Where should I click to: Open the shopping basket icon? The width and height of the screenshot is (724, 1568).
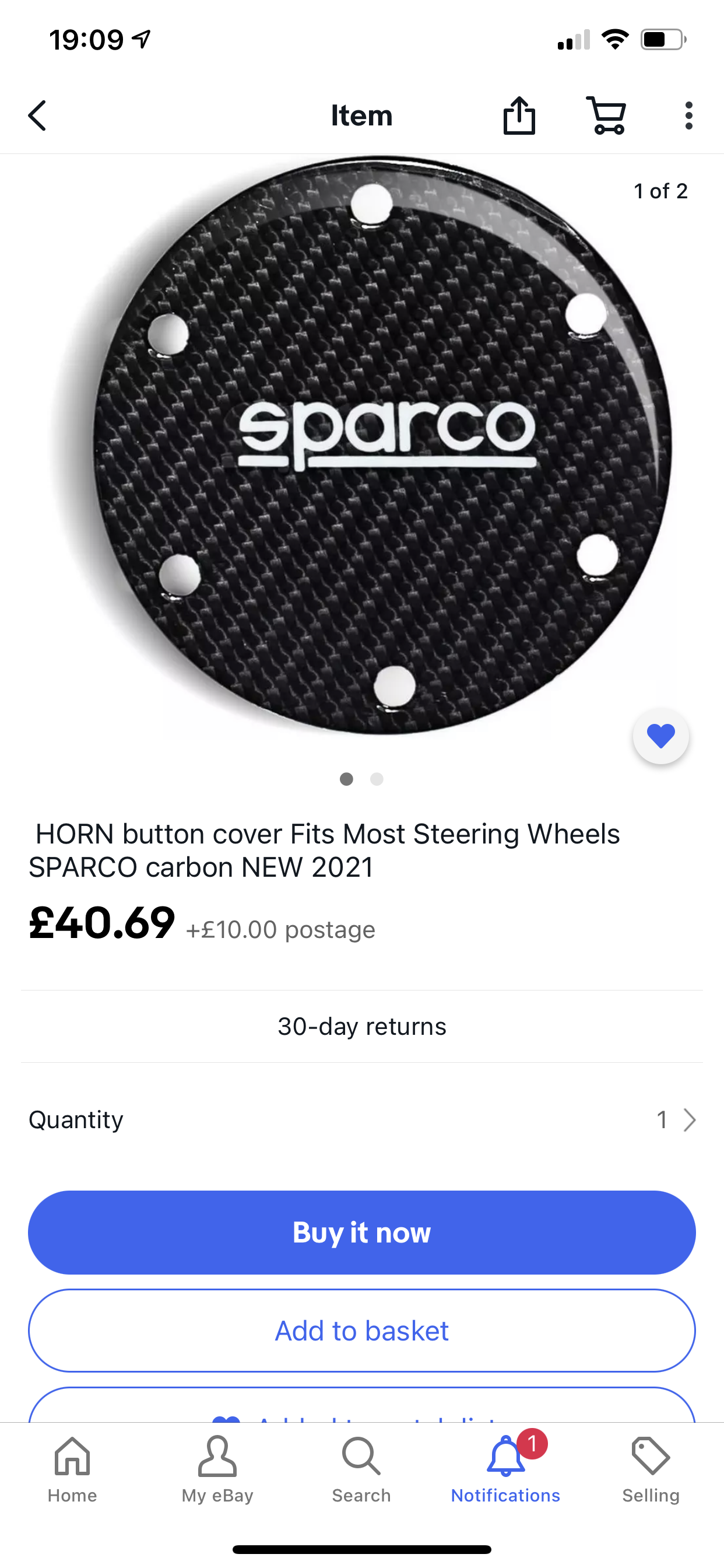(x=606, y=116)
